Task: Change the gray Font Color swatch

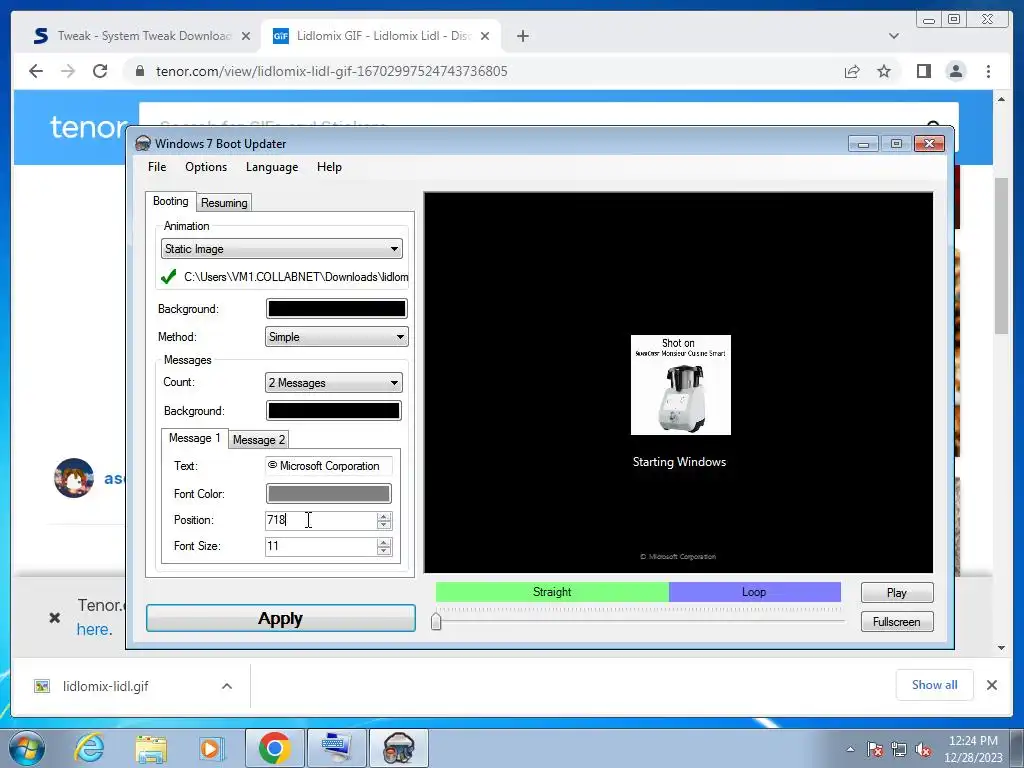Action: coord(328,494)
